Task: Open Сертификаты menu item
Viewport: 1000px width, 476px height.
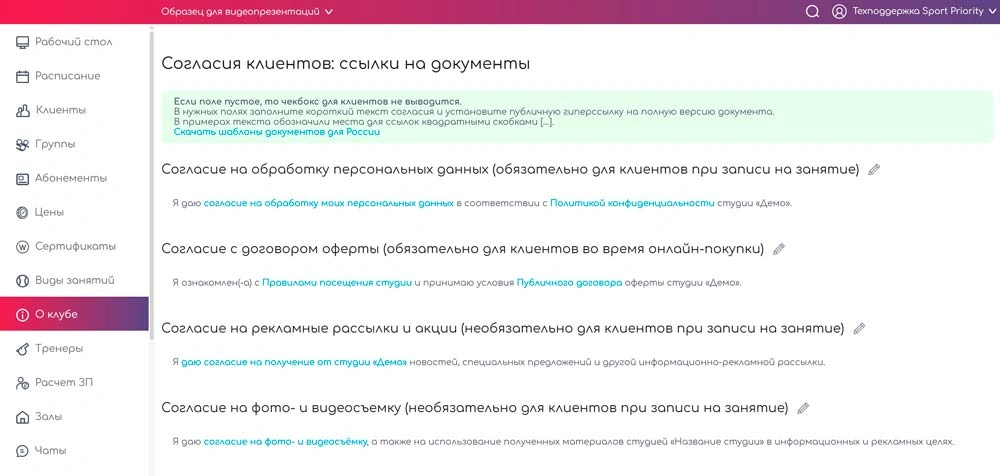Action: [74, 246]
